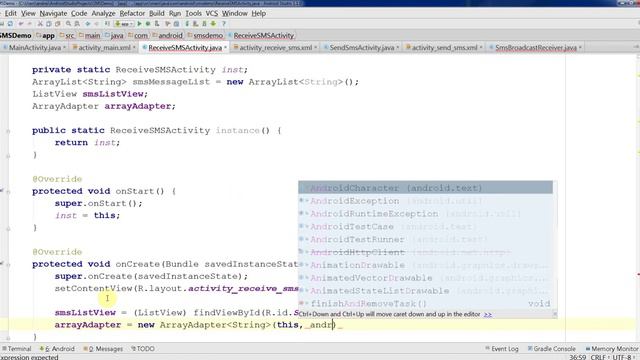This screenshot has width=640, height=360.
Task: Open the Help menu
Action: coord(258,13)
